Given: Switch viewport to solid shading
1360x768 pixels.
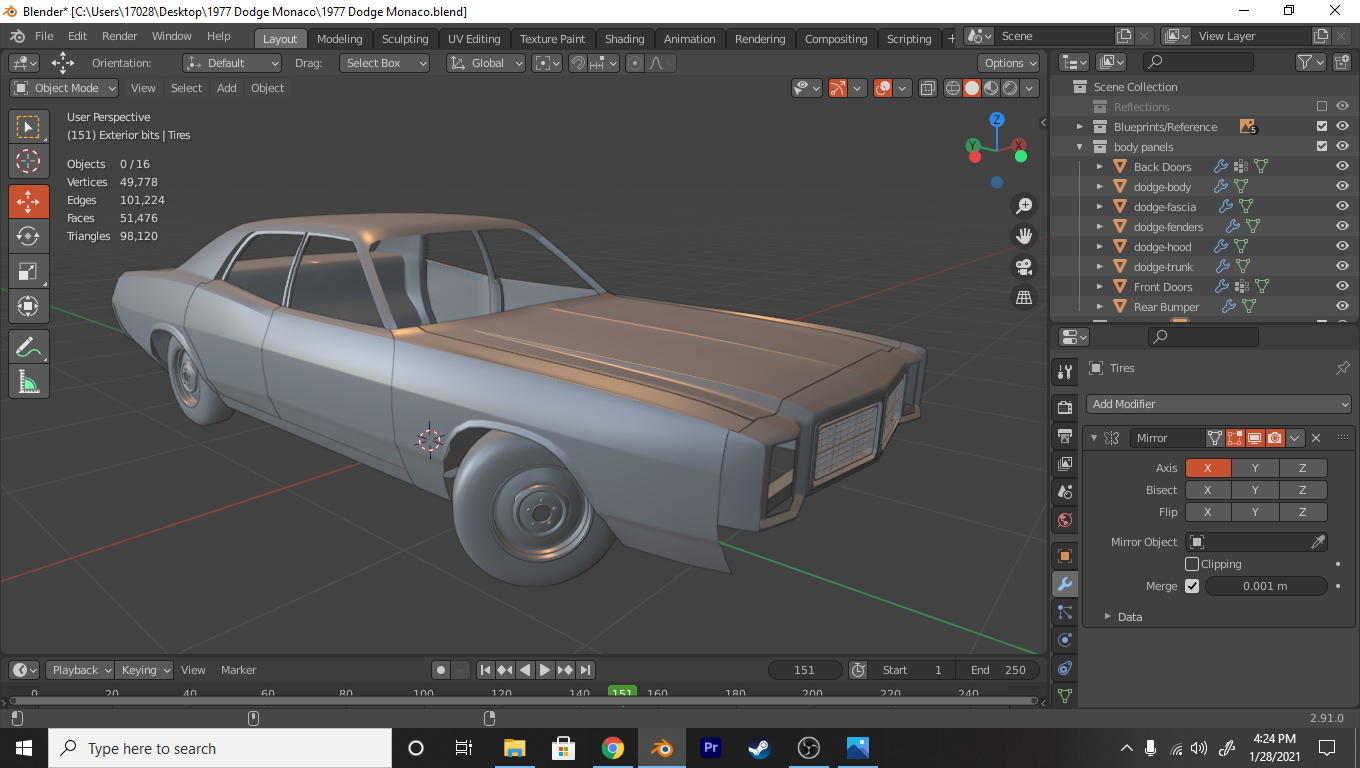Looking at the screenshot, I should 972,88.
